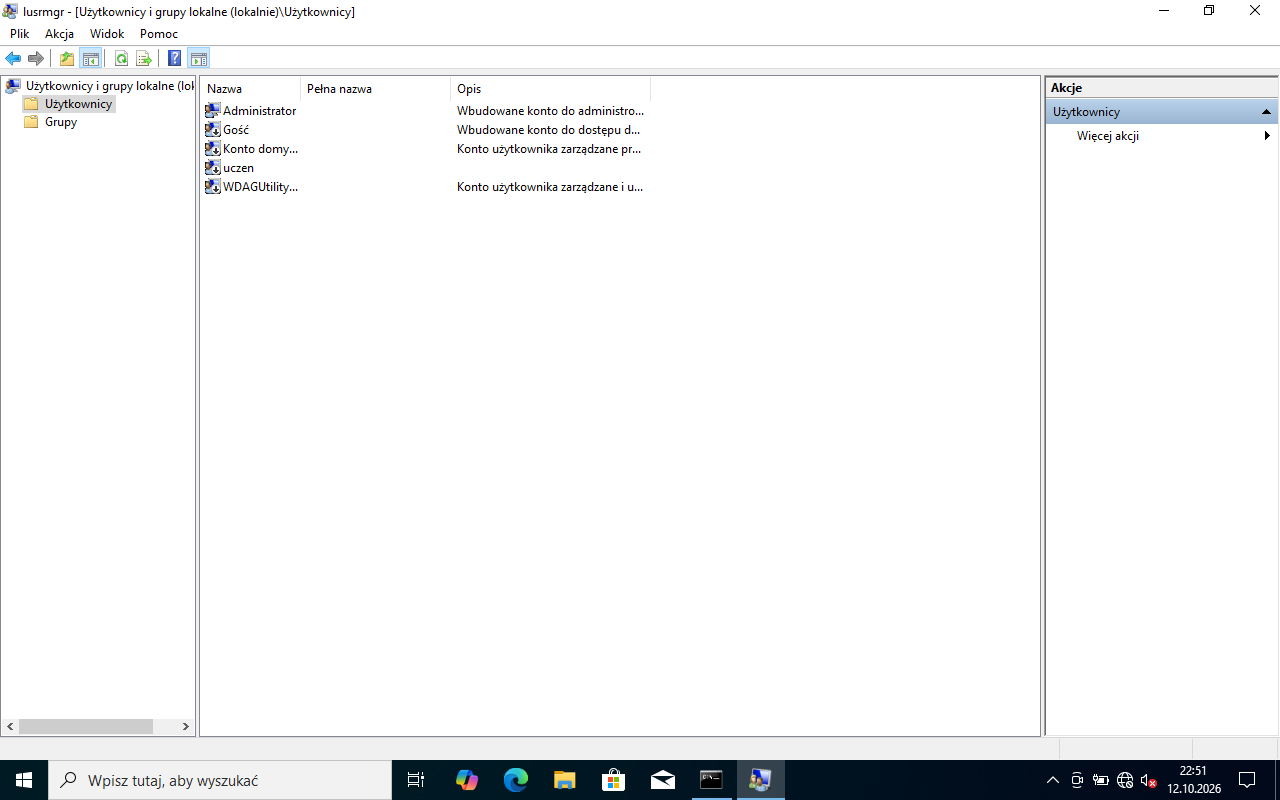The height and width of the screenshot is (800, 1280).
Task: Click the Administrator account description text
Action: (x=550, y=111)
